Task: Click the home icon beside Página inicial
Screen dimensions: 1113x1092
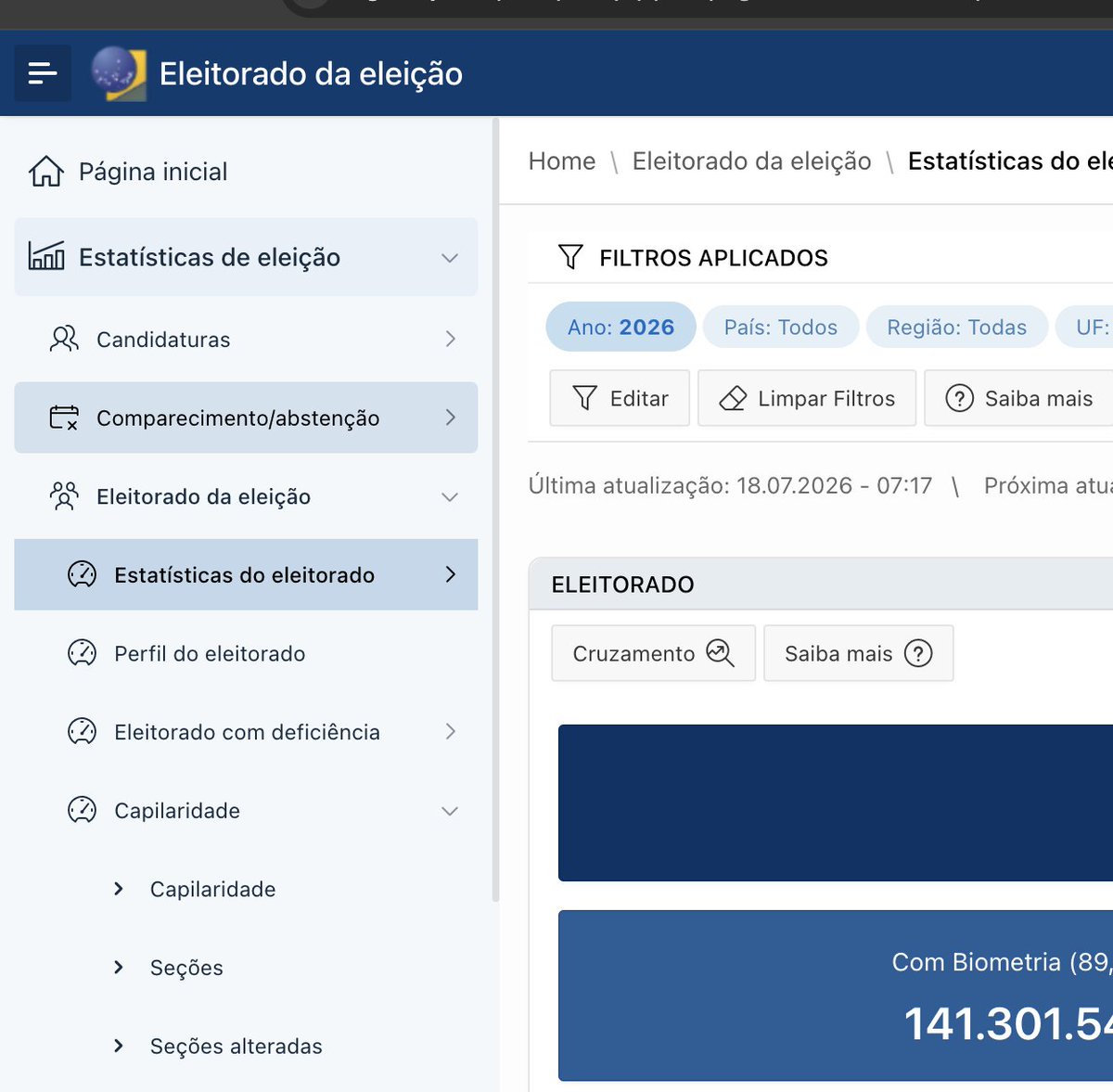Action: (45, 172)
